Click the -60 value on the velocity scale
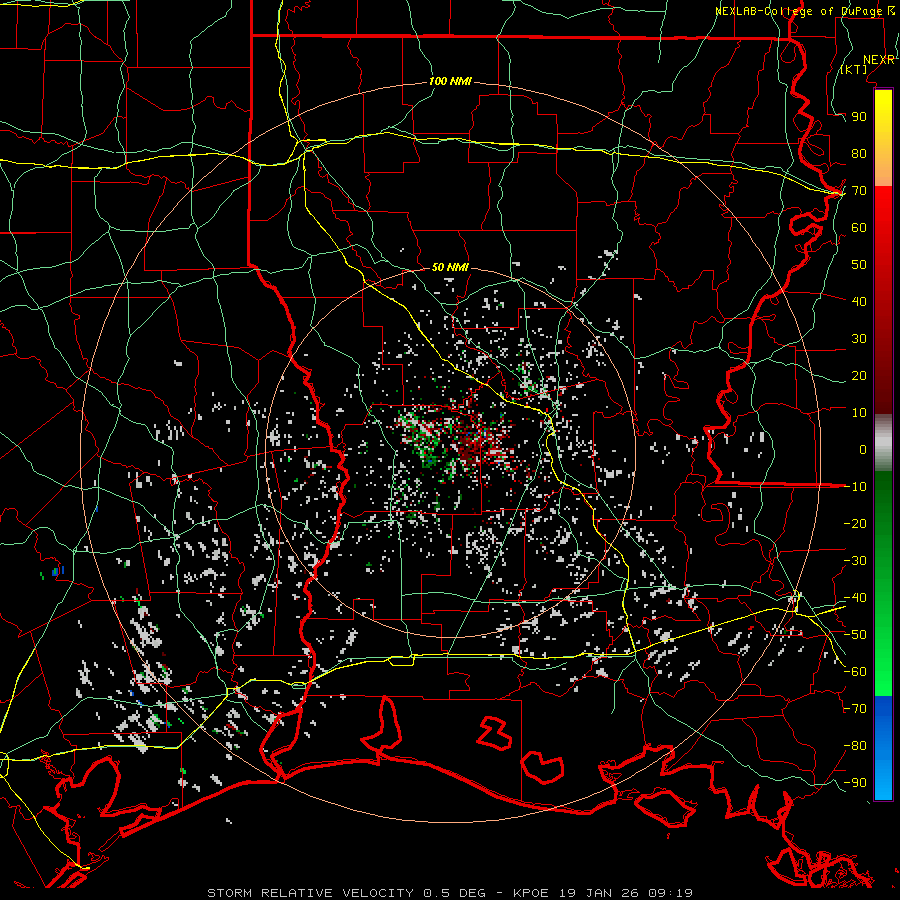 pyautogui.click(x=855, y=672)
